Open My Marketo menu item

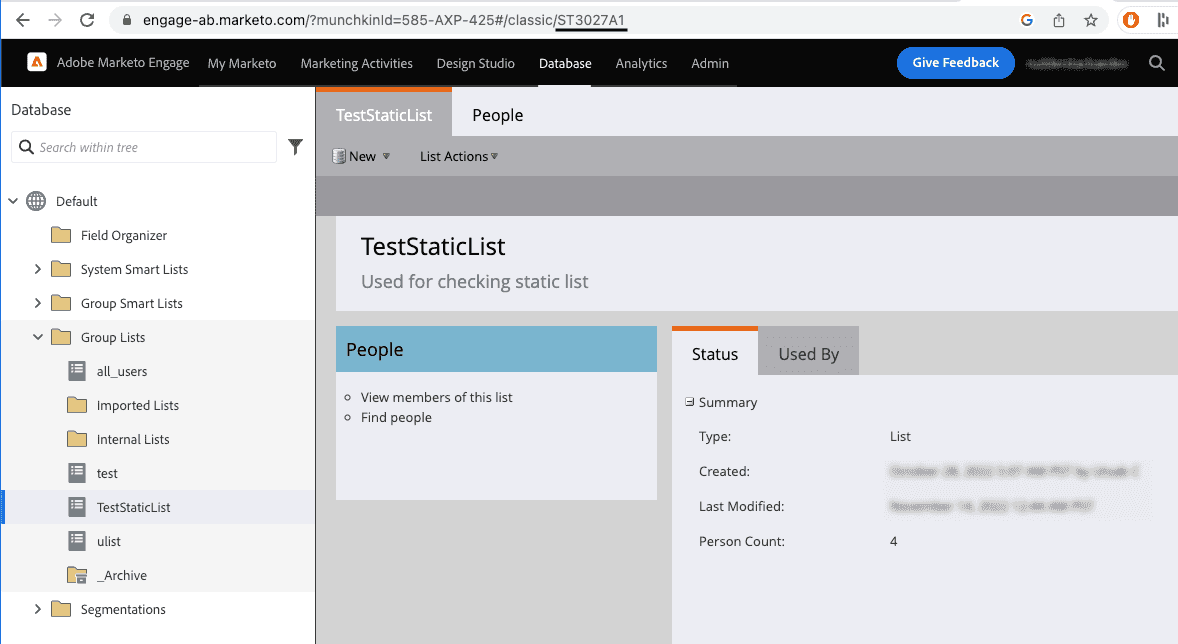(x=242, y=63)
